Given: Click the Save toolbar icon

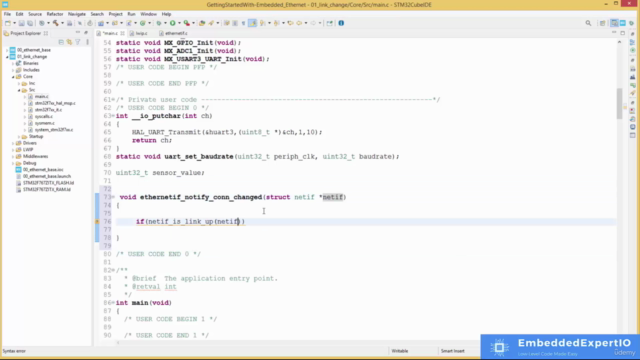Looking at the screenshot, I should pos(21,23).
